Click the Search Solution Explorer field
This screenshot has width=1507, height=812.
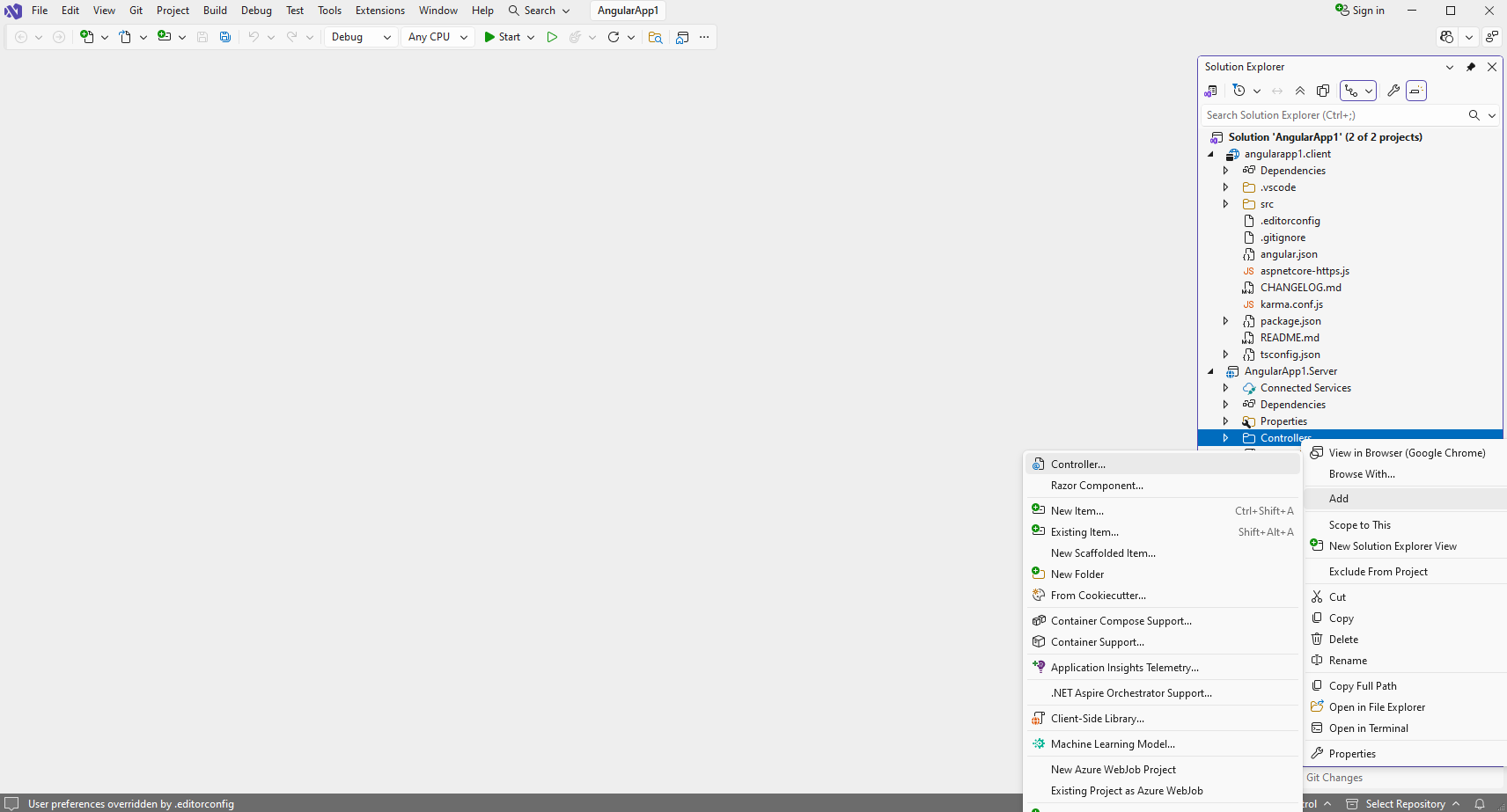1331,115
